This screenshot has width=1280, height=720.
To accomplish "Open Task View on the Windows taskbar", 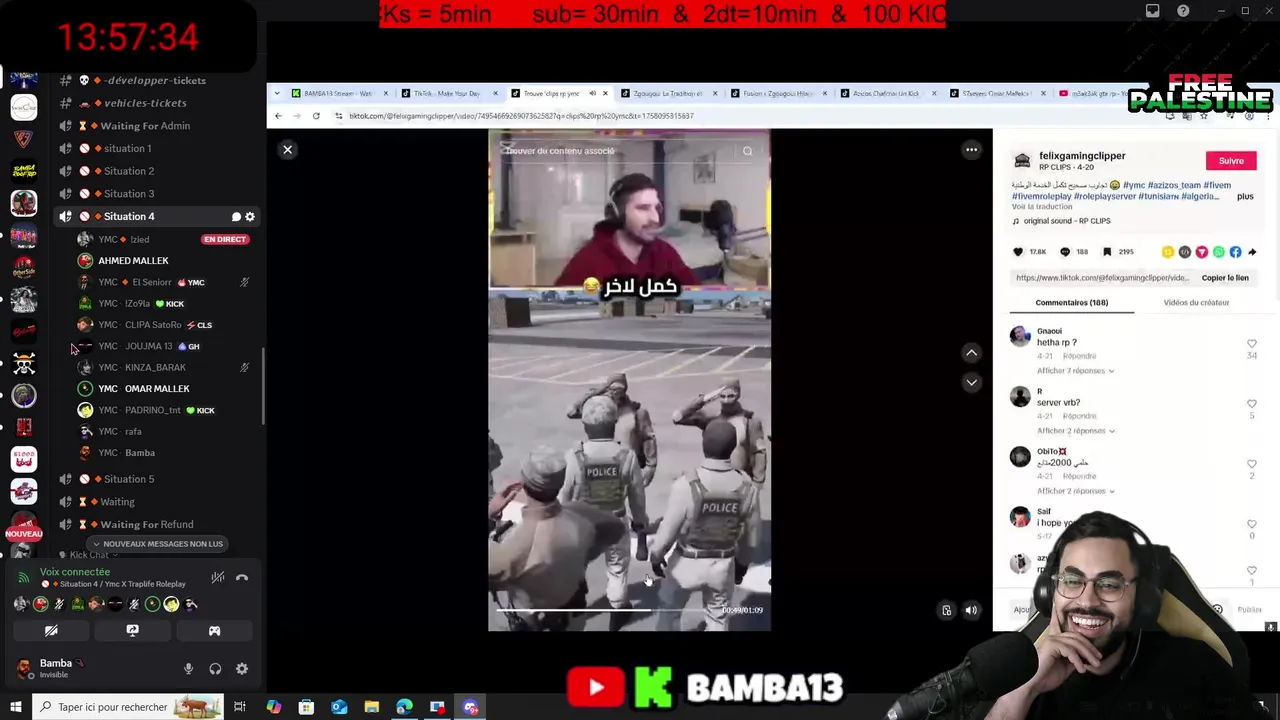I will [x=240, y=707].
